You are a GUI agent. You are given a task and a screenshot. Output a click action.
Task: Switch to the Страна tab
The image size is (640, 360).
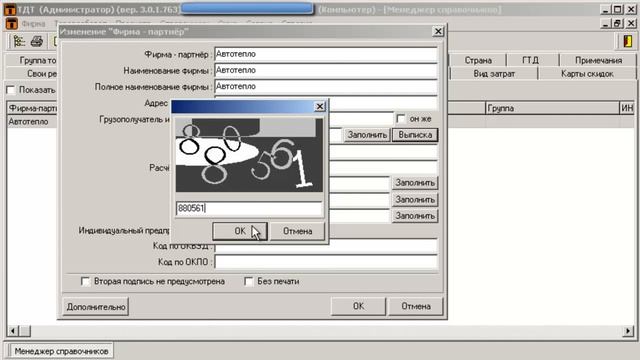tap(478, 60)
